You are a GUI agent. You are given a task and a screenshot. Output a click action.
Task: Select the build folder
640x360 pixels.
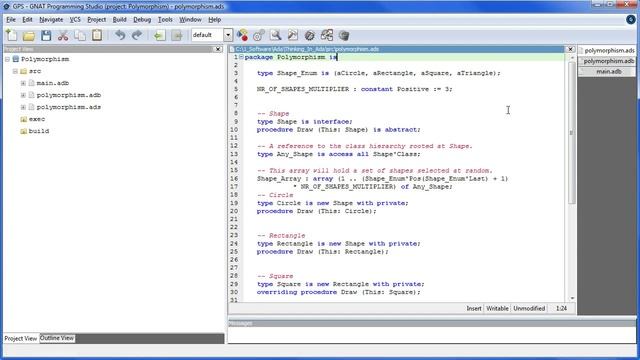(39, 131)
